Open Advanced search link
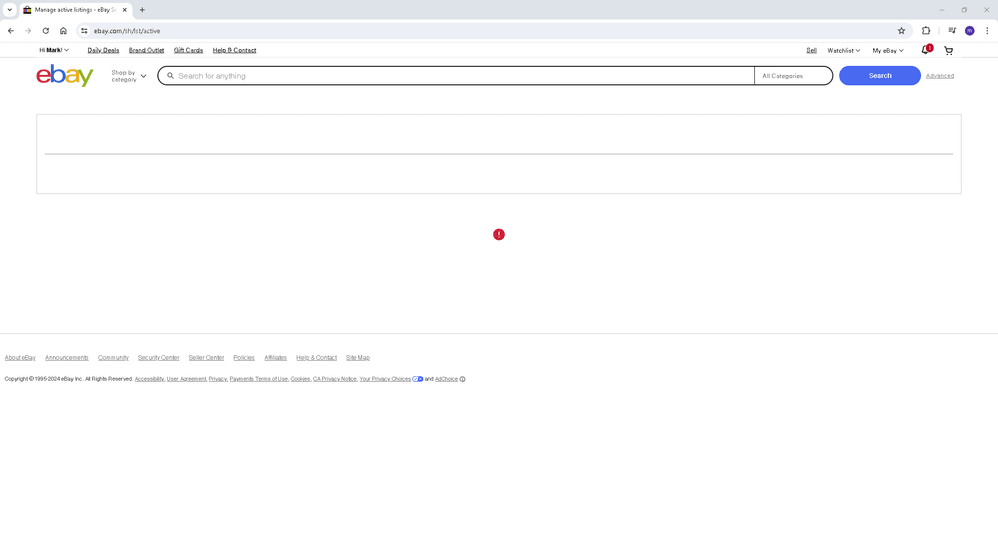 pyautogui.click(x=939, y=76)
